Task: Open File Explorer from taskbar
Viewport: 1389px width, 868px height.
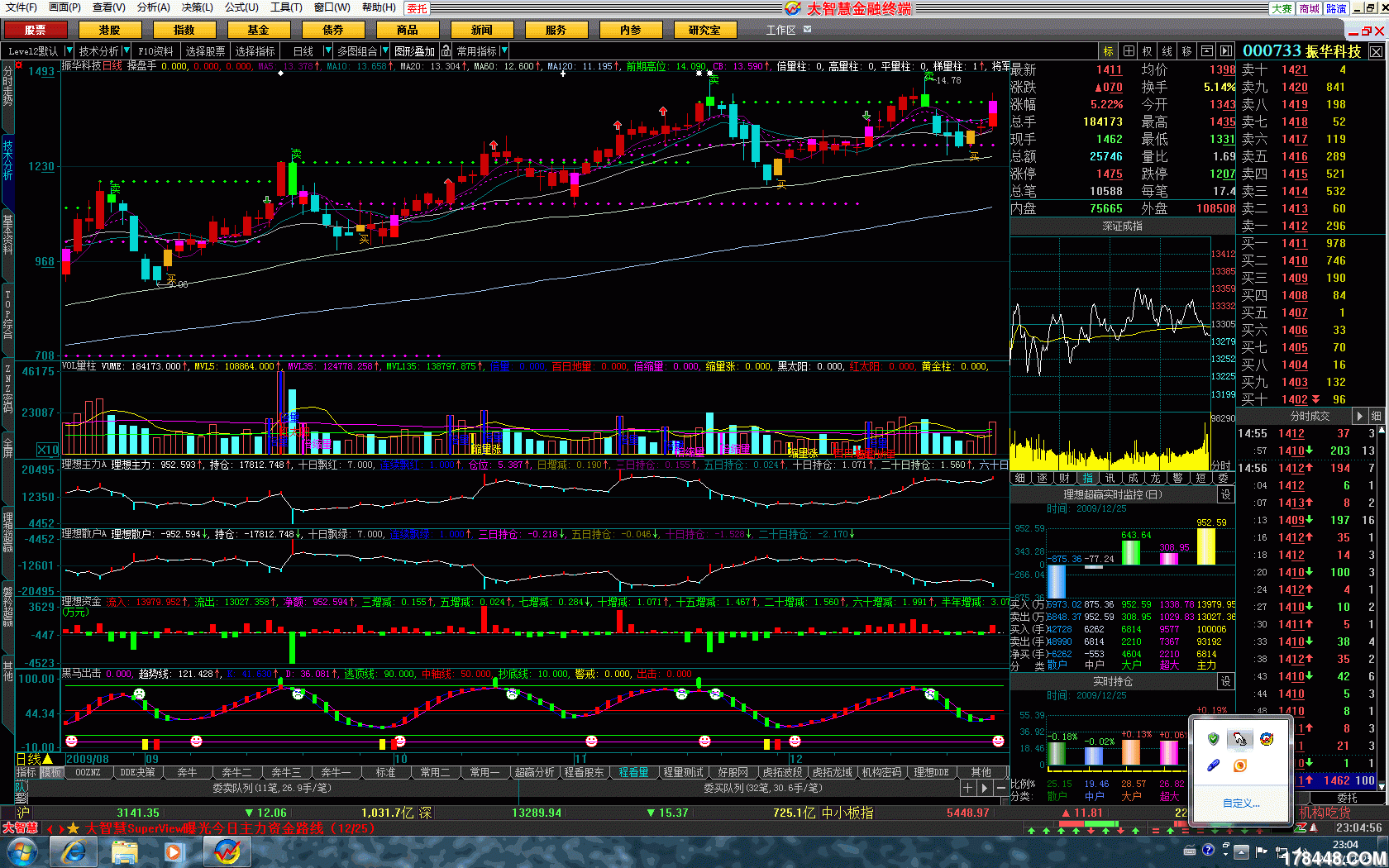Action: click(x=125, y=851)
